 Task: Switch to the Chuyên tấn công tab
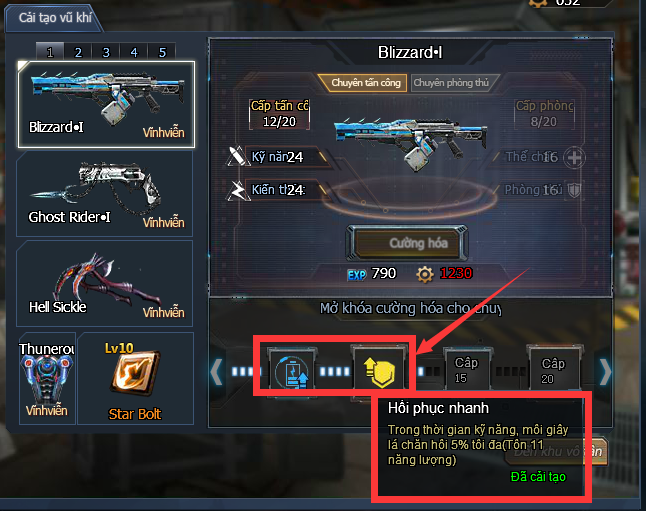point(362,82)
